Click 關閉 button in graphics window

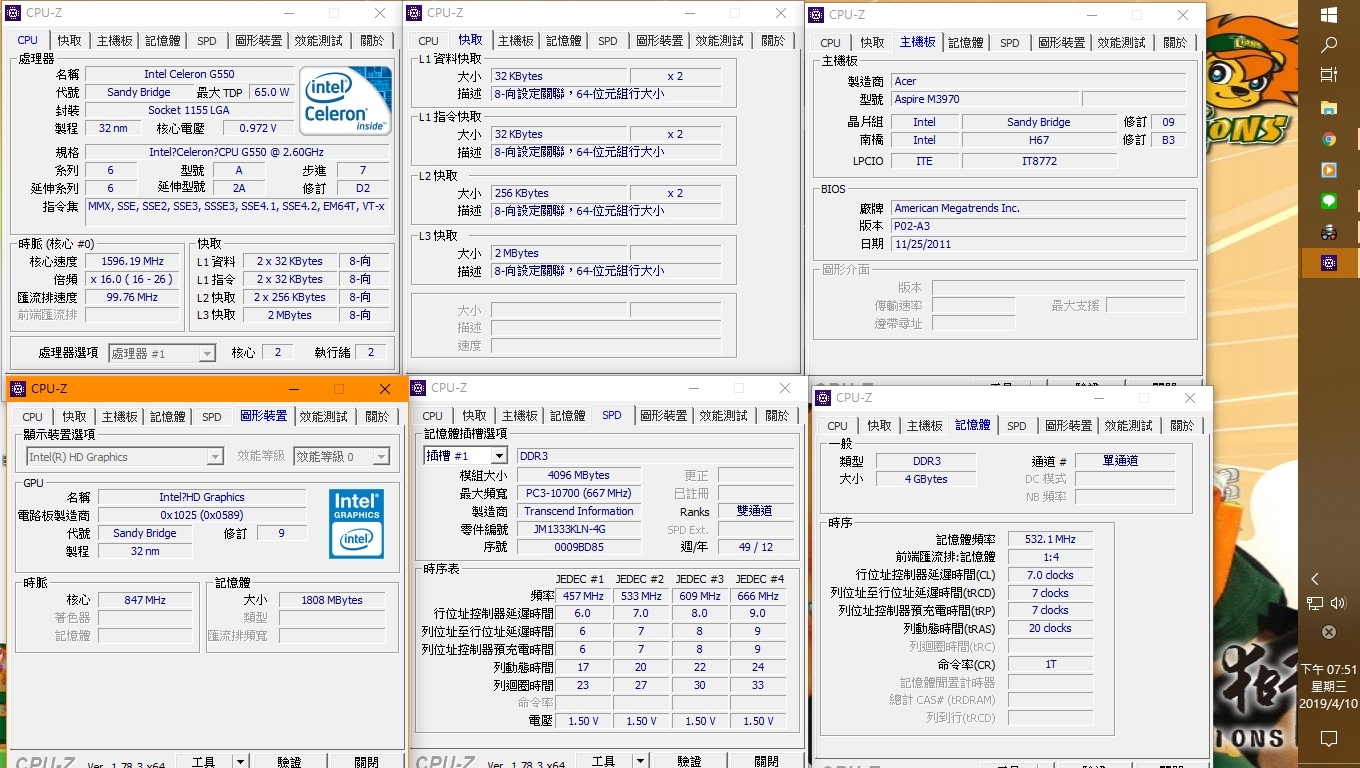point(366,762)
